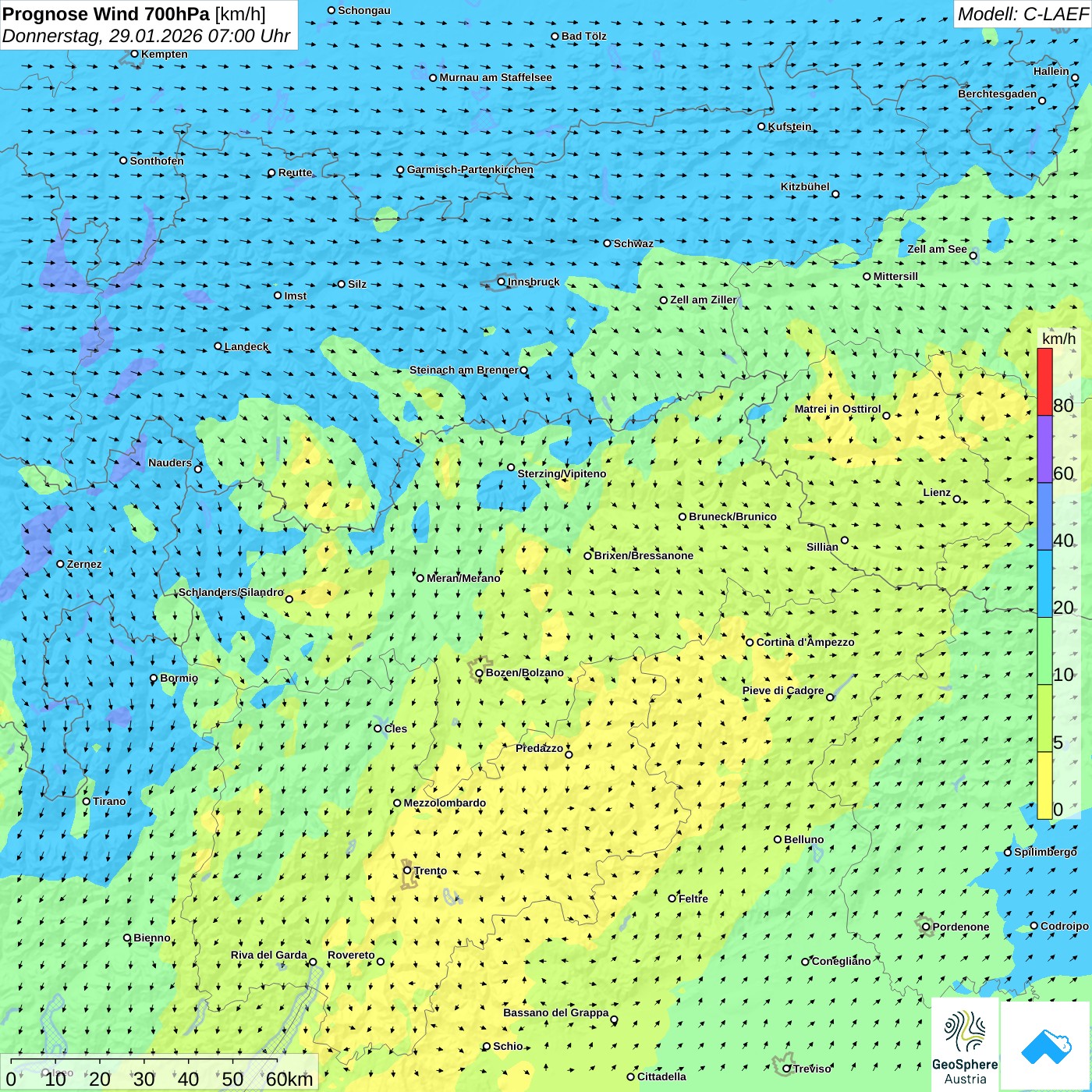Click the 'Brixen/Bressanone' label

point(643,555)
